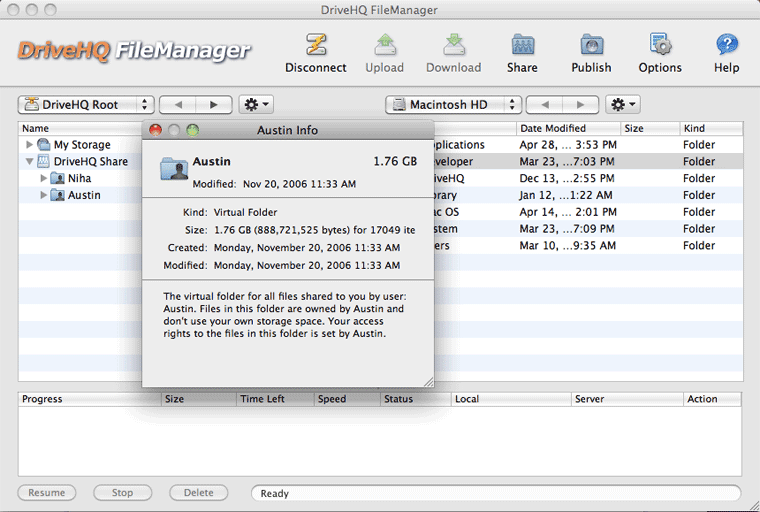
Task: Click the Delete transfer button
Action: point(199,493)
